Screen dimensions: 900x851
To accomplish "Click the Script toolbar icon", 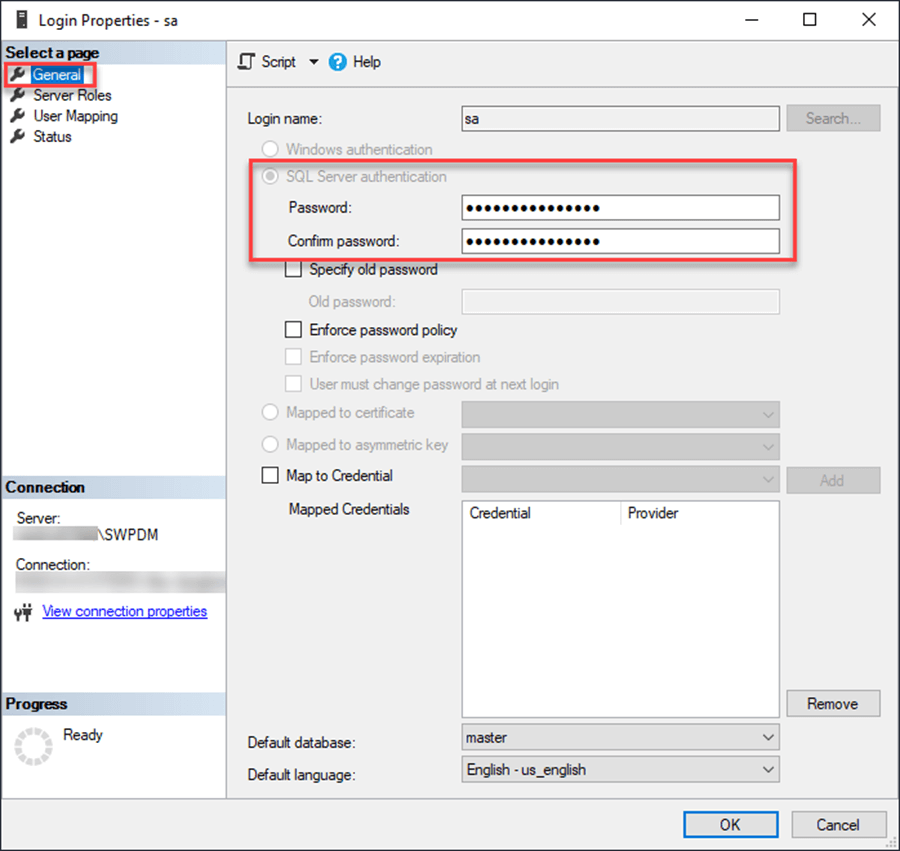I will (x=246, y=62).
